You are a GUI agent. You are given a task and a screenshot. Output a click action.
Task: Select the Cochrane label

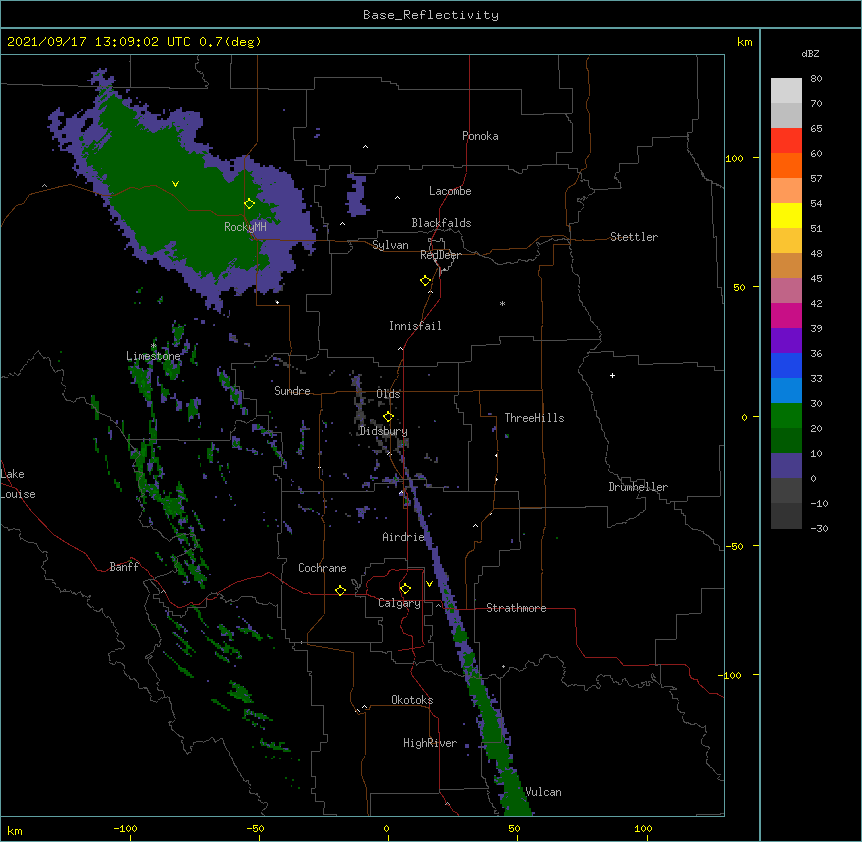coord(322,568)
